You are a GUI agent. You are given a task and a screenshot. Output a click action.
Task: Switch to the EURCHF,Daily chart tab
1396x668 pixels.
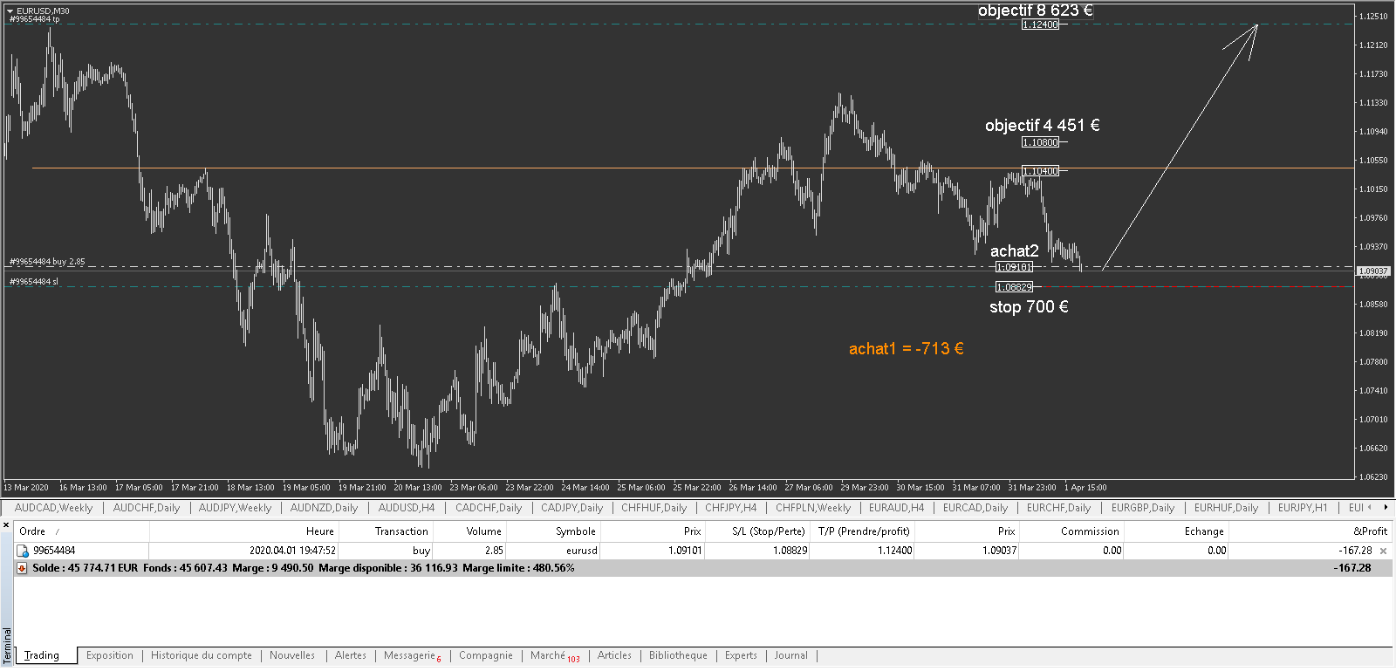[1058, 508]
